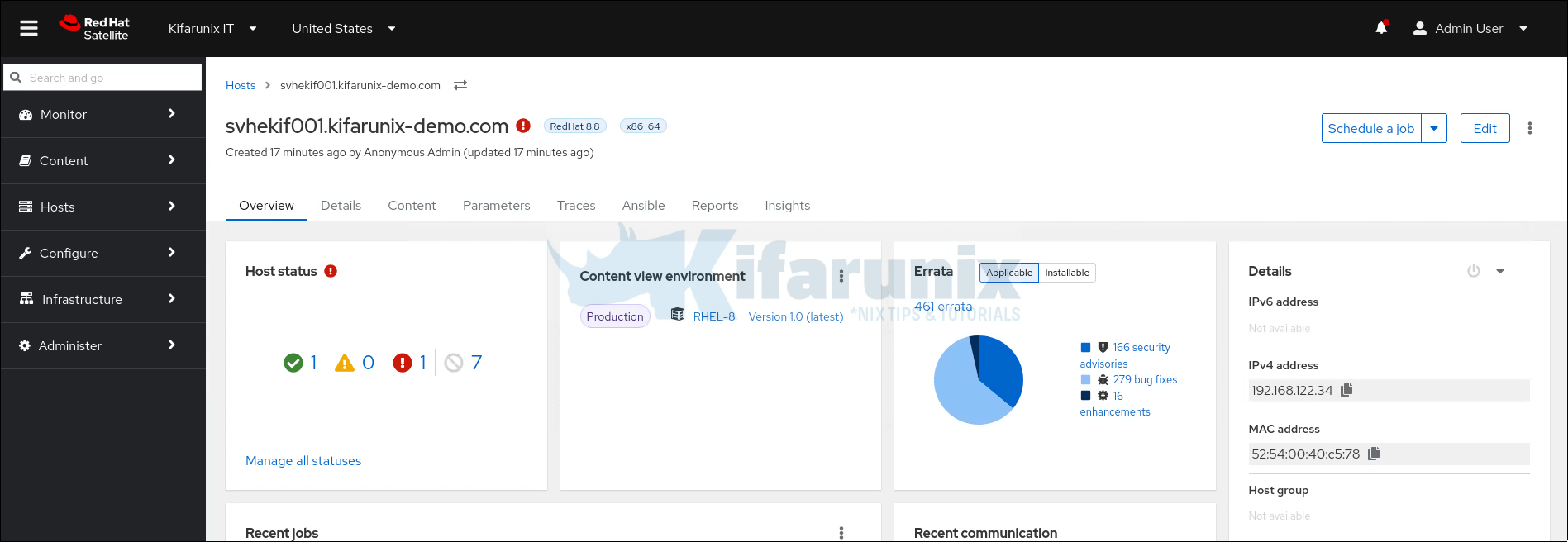
Task: Expand the Schedule a job dropdown arrow
Action: 1434,128
